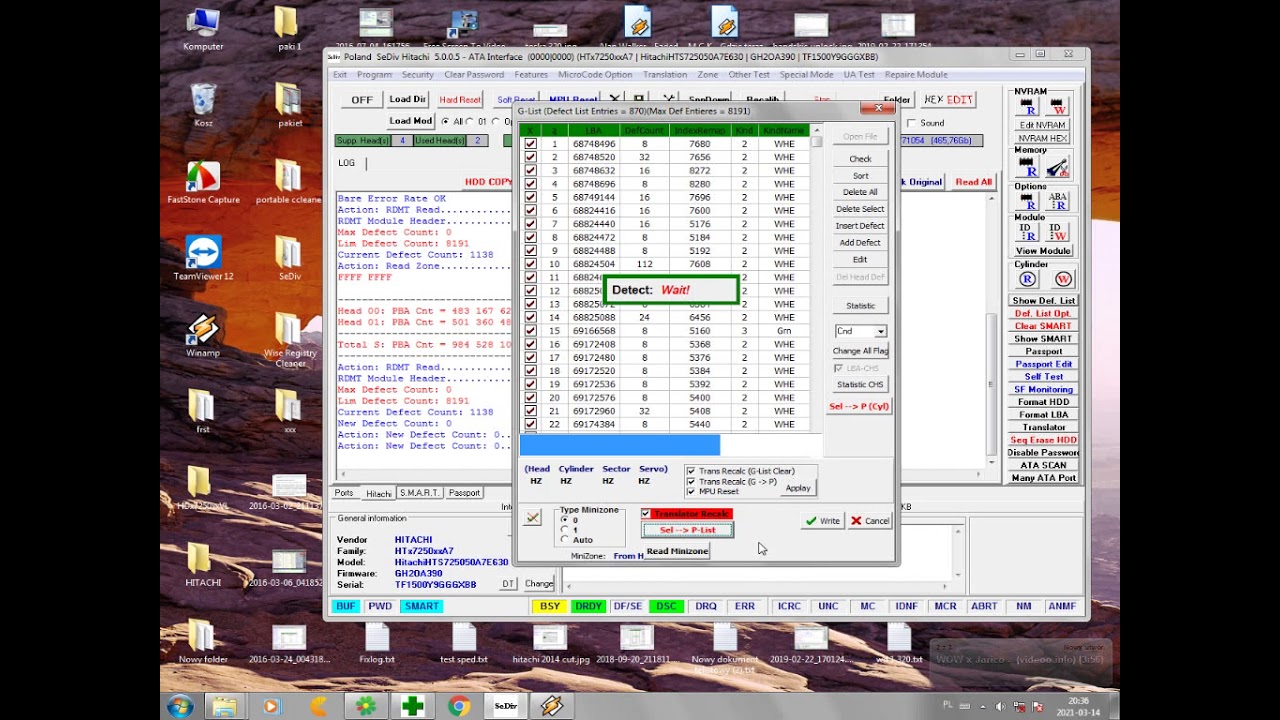This screenshot has height=720, width=1280.
Task: Click the Module ID read icon
Action: pyautogui.click(x=1029, y=232)
